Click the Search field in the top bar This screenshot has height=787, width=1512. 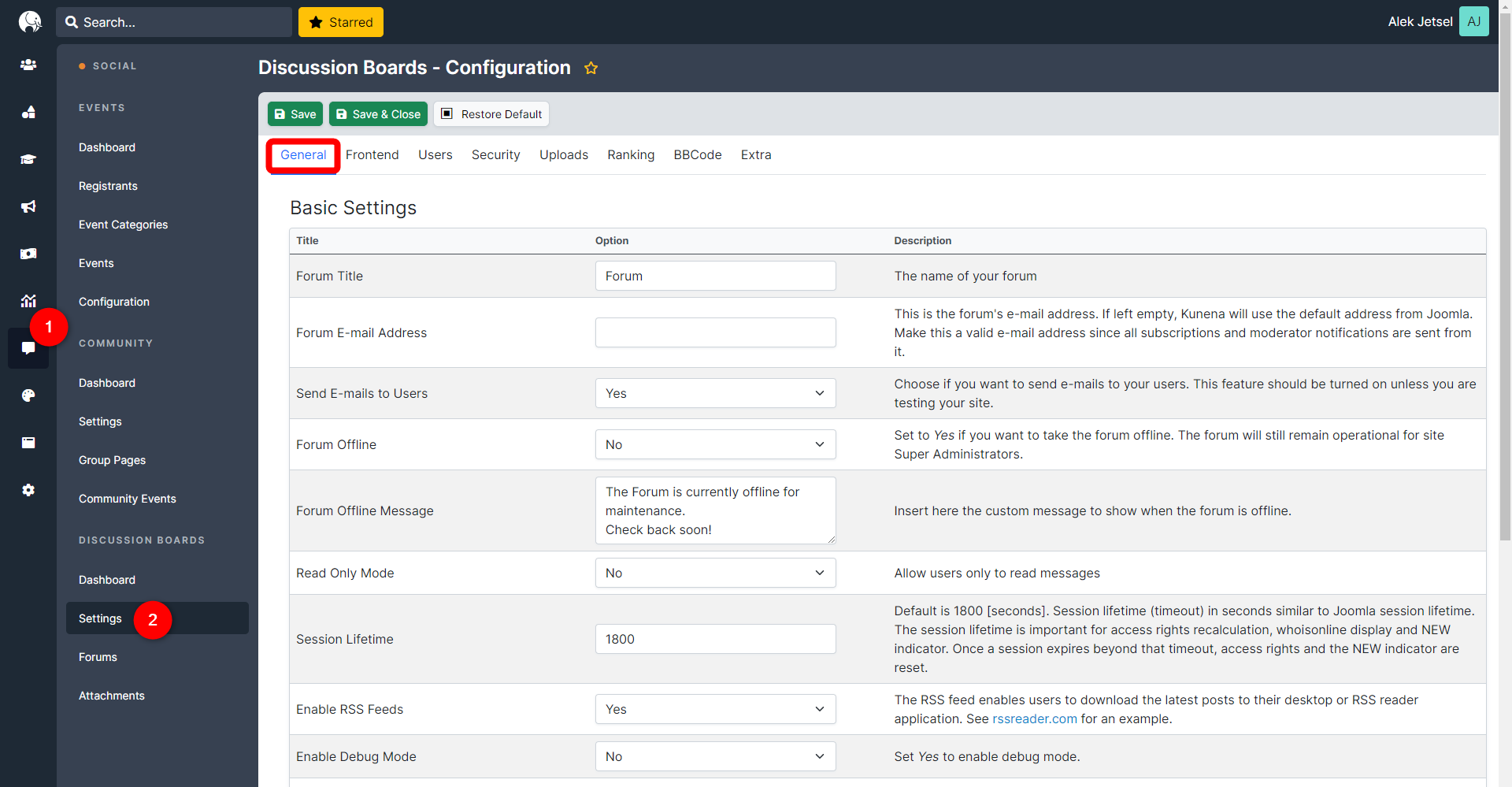pyautogui.click(x=174, y=22)
